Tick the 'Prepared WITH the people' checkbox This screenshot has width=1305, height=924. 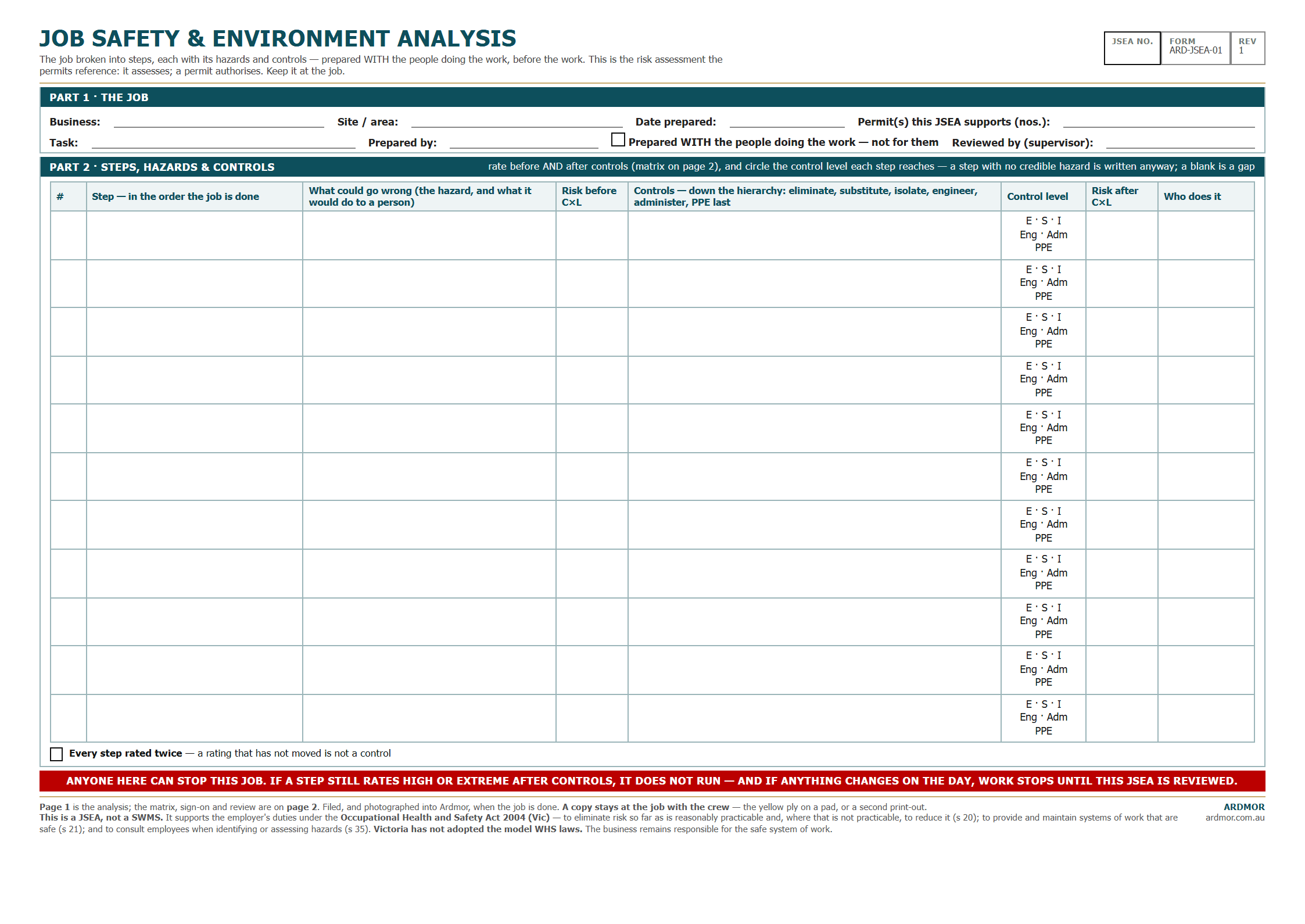click(618, 140)
